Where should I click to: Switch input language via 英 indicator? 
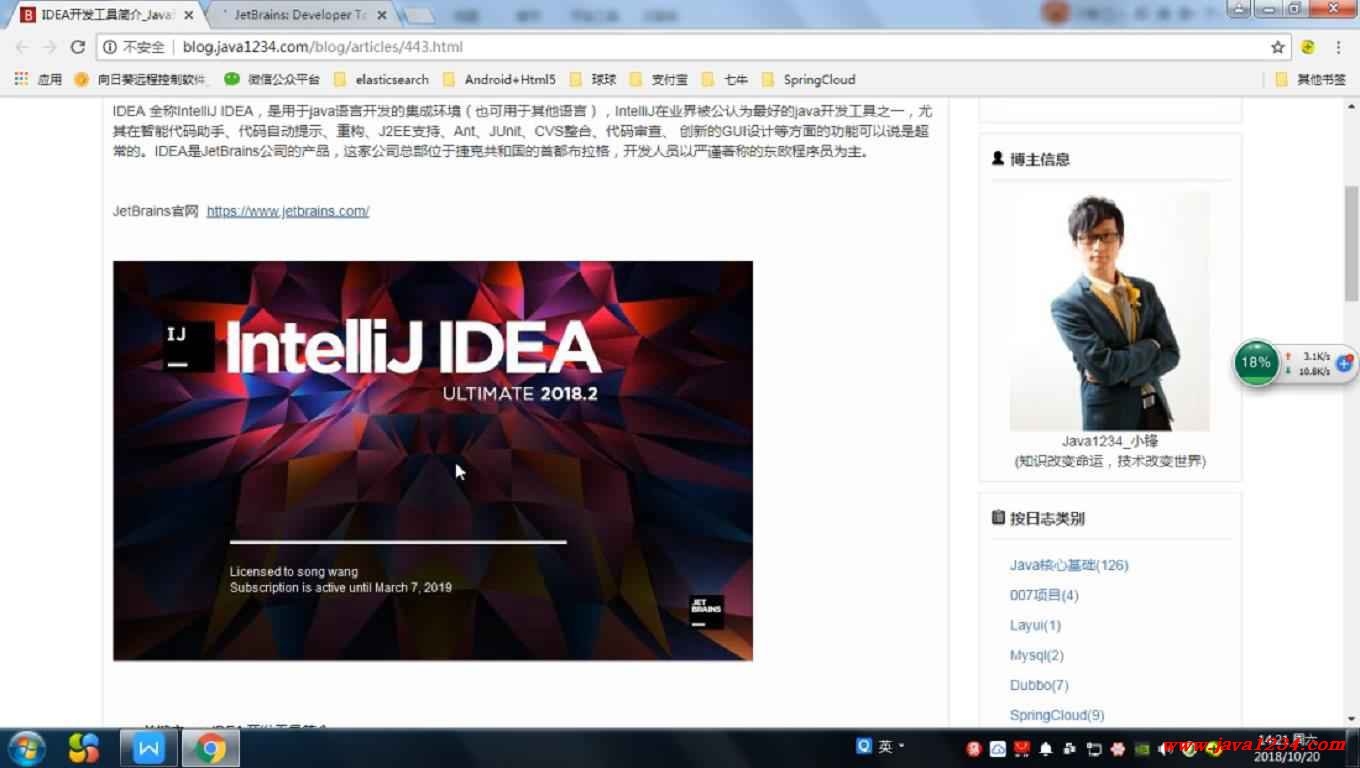point(884,747)
